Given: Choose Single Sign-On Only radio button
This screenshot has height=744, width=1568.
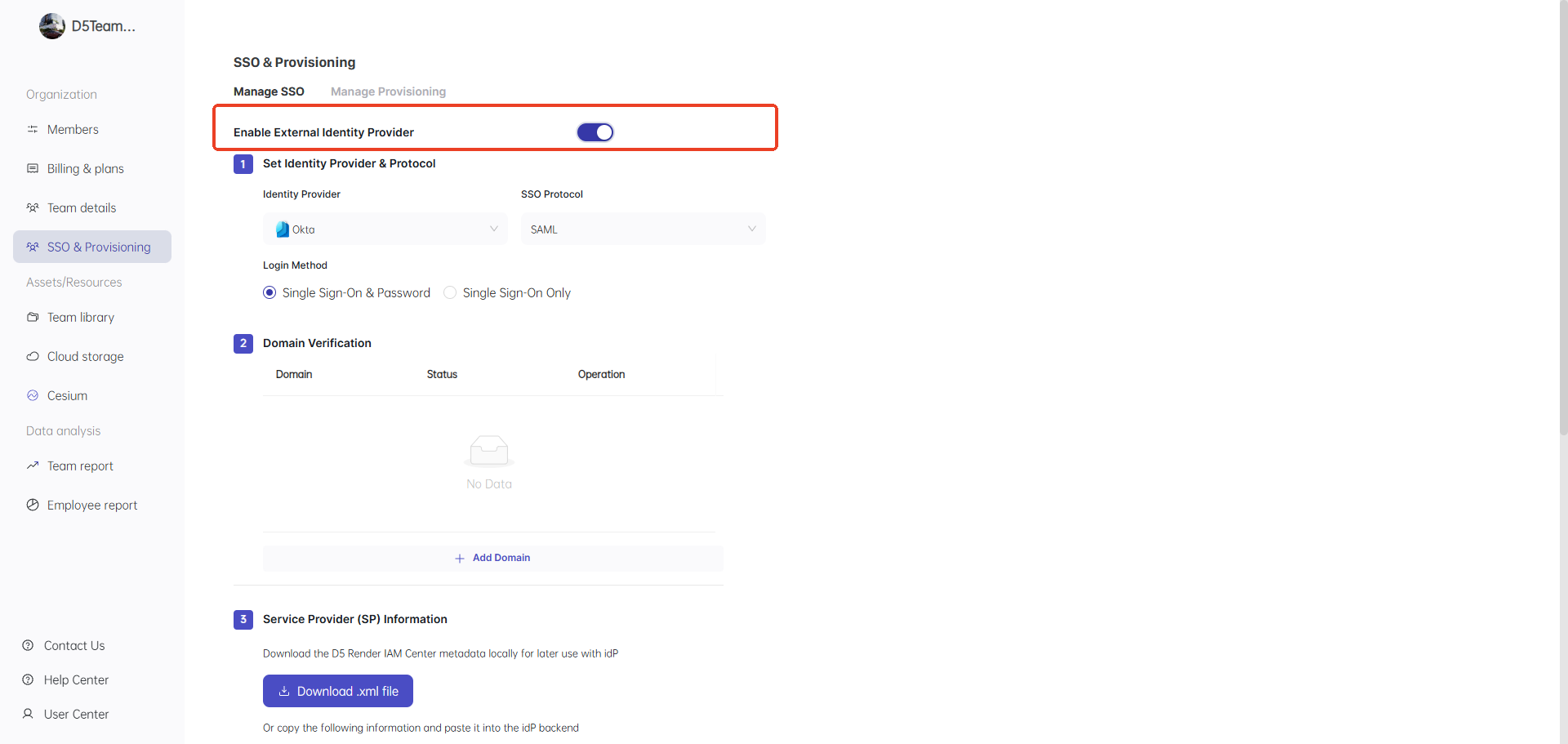Looking at the screenshot, I should [450, 293].
